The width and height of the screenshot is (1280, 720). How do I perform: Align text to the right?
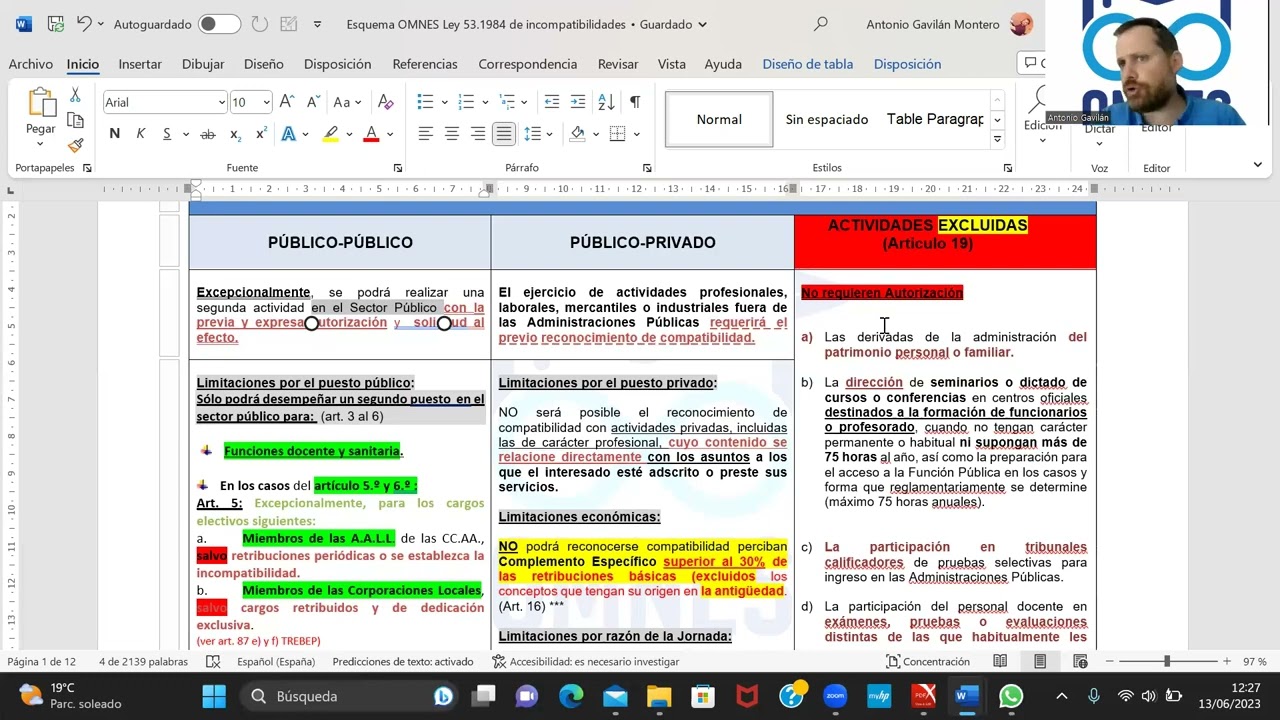click(x=478, y=134)
